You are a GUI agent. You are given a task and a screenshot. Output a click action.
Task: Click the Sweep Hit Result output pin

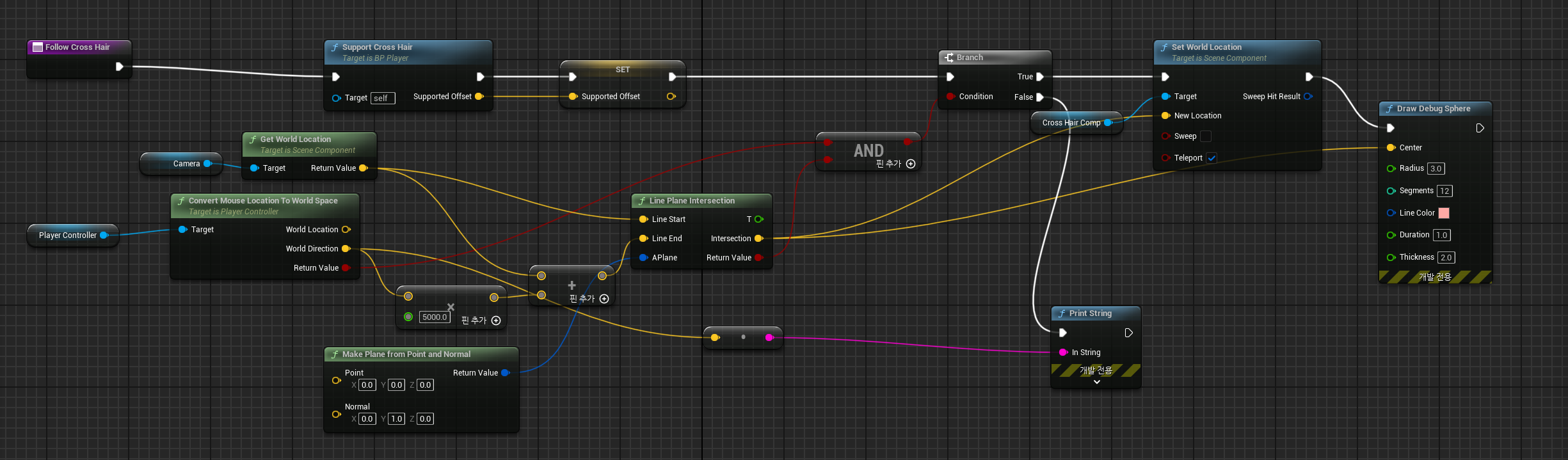coord(1308,97)
